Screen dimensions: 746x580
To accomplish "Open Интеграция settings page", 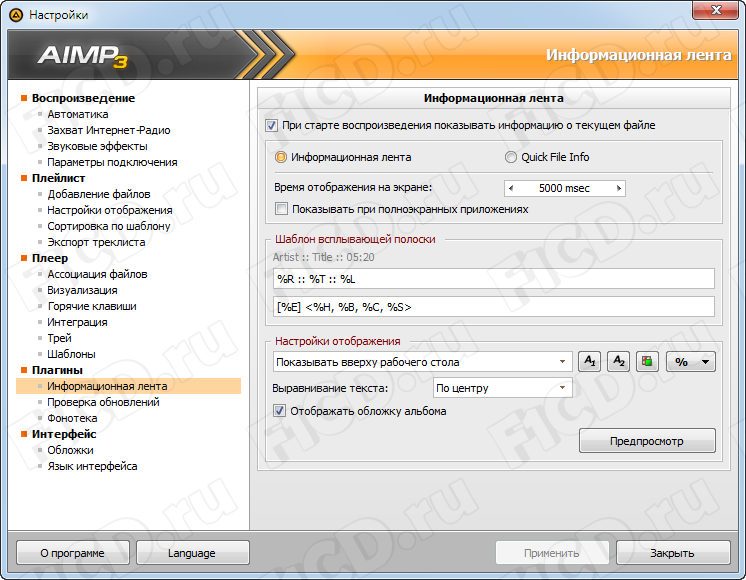I will point(77,322).
